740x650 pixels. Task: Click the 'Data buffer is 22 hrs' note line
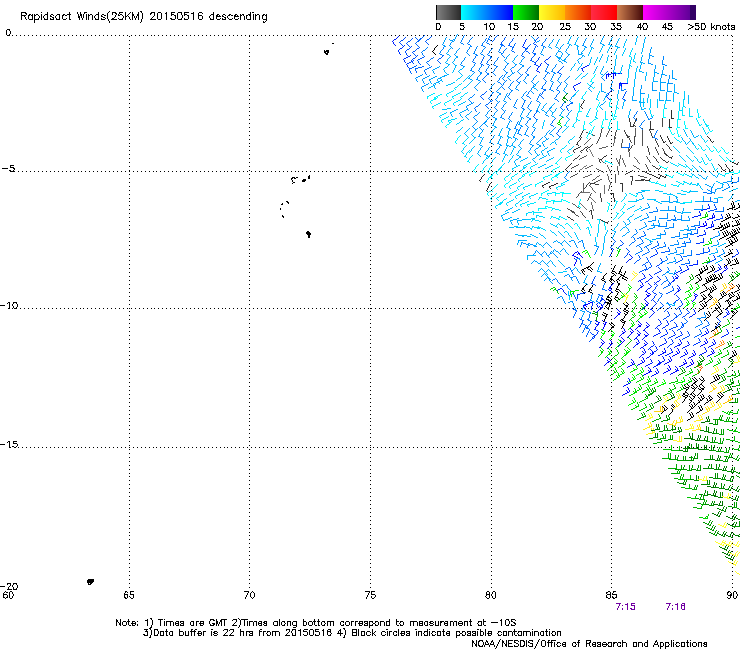pos(352,633)
